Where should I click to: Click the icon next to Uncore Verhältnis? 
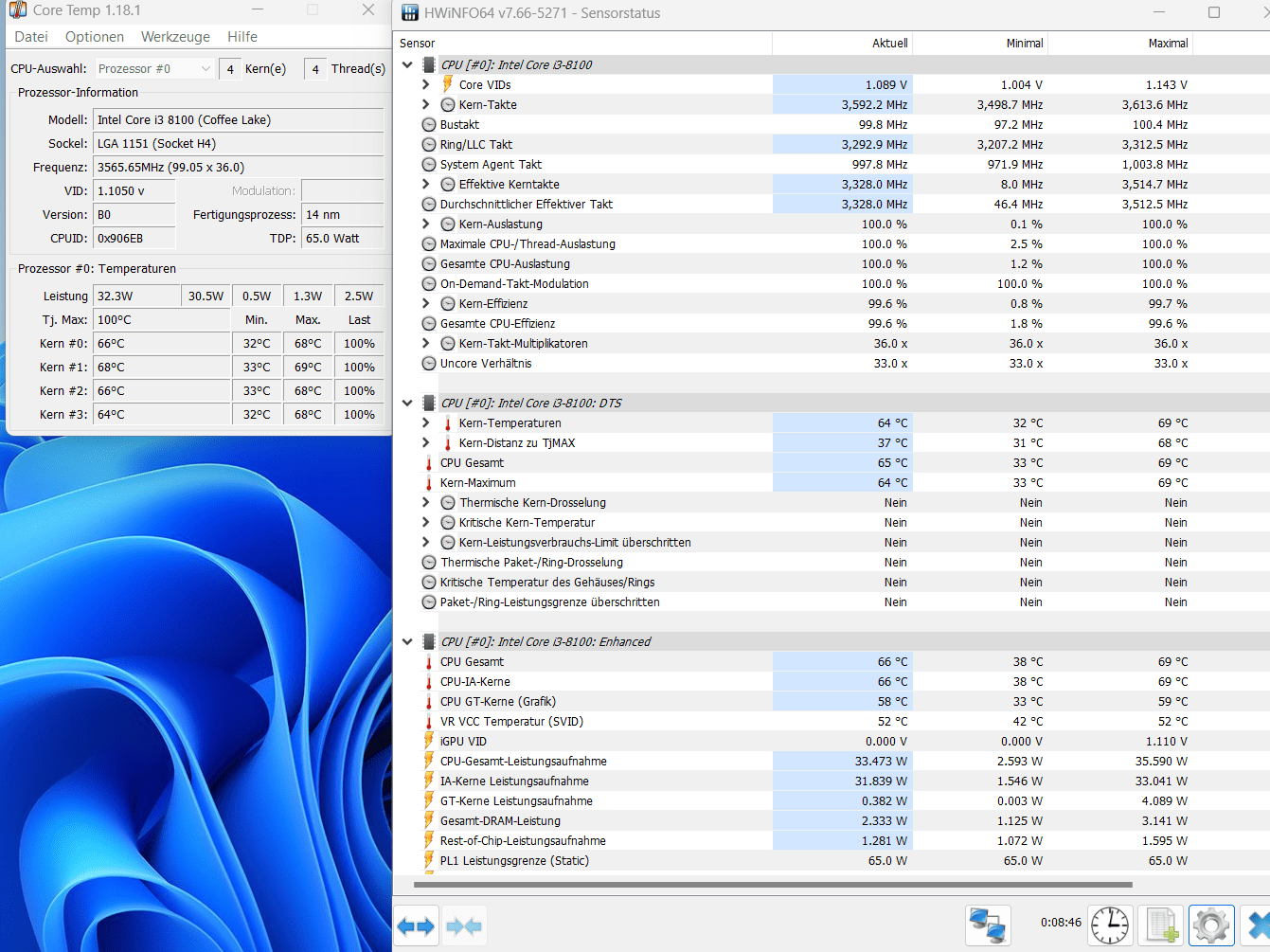pyautogui.click(x=429, y=363)
